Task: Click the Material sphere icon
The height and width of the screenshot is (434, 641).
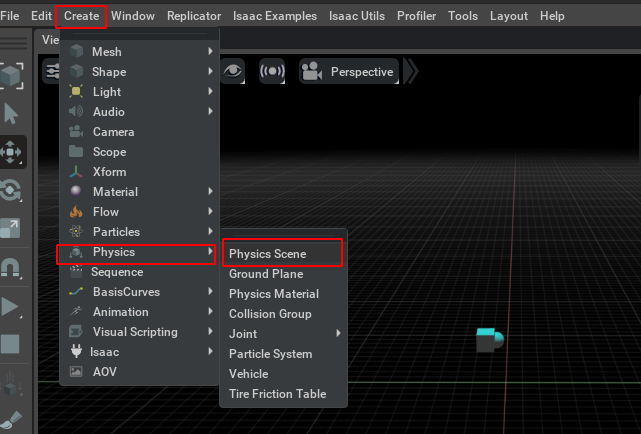Action: [76, 191]
